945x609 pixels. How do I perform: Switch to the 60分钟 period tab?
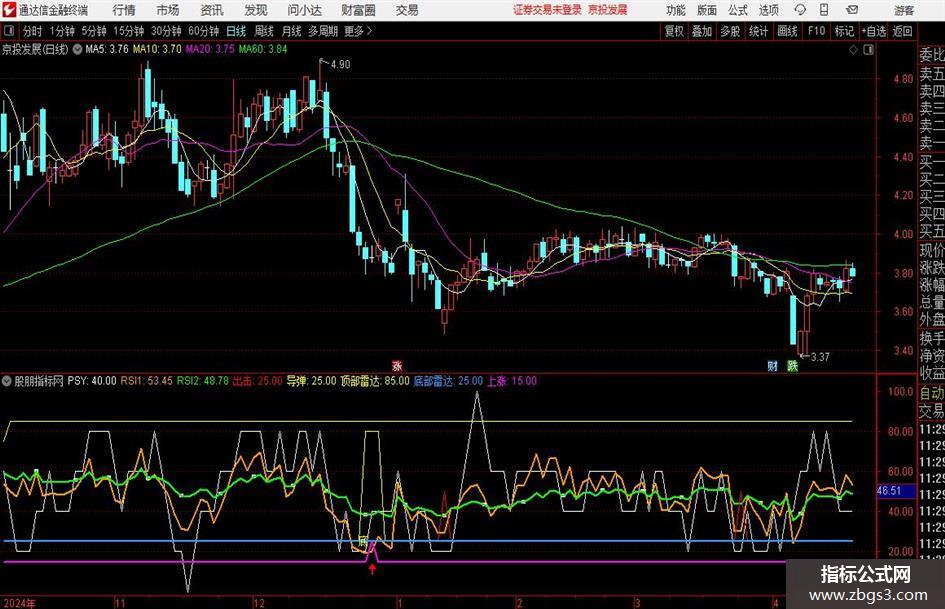[203, 31]
